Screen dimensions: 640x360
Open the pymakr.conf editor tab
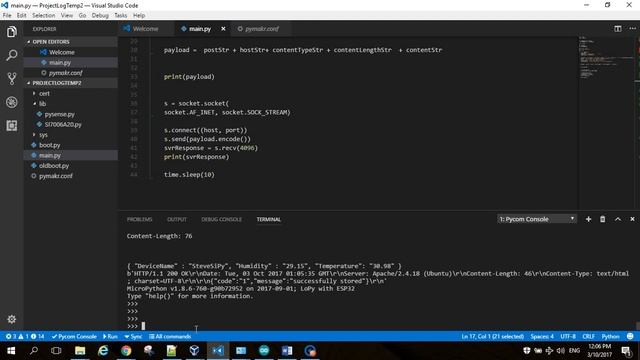[x=262, y=29]
